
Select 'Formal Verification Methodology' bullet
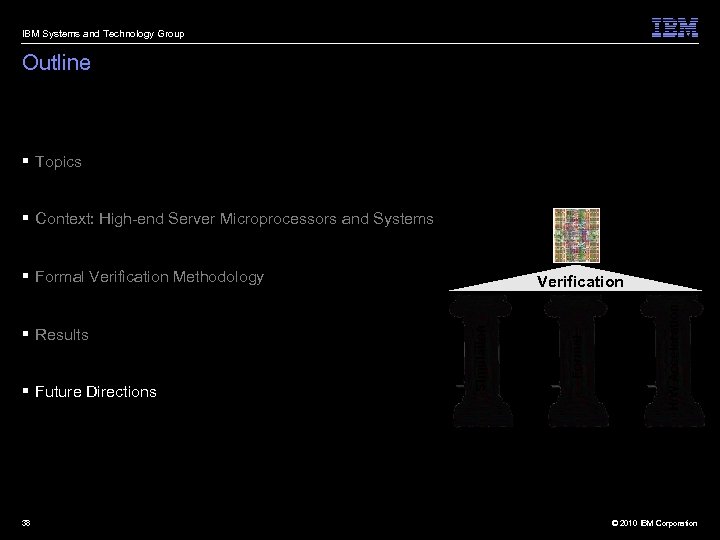point(149,277)
